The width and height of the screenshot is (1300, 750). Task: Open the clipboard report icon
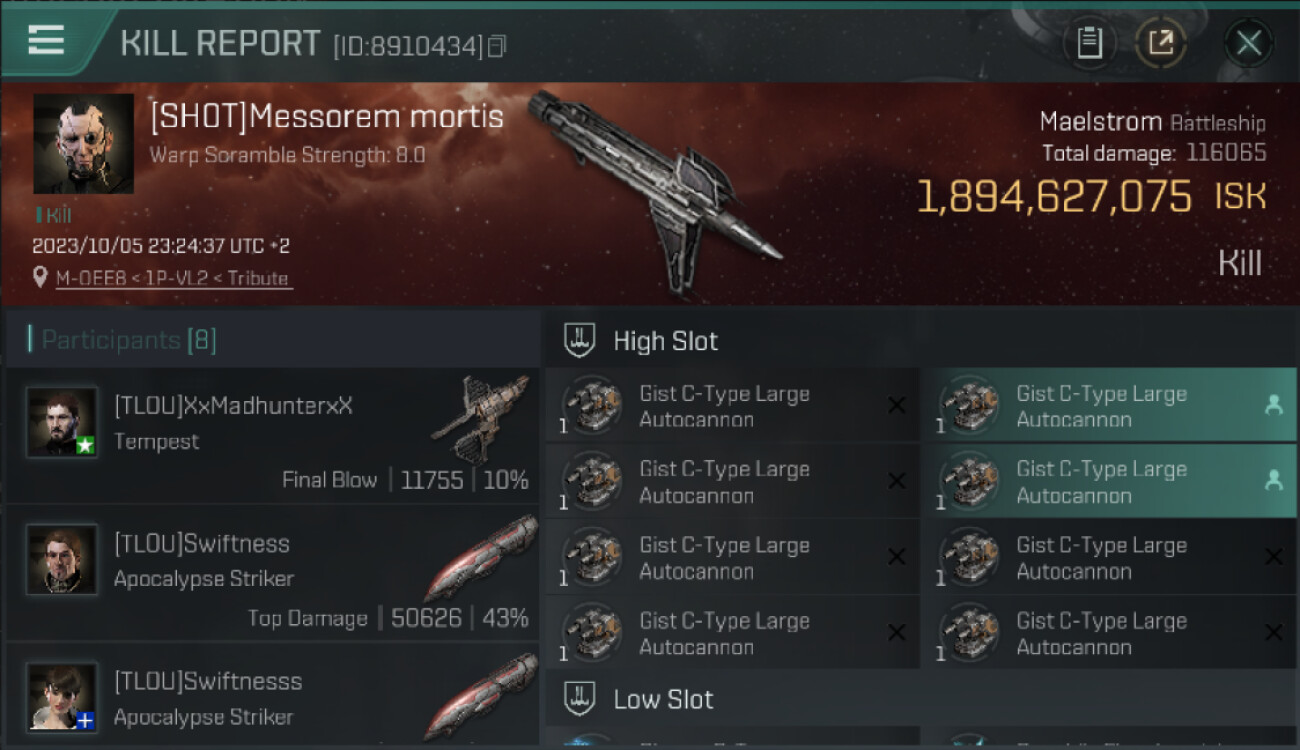click(1089, 43)
